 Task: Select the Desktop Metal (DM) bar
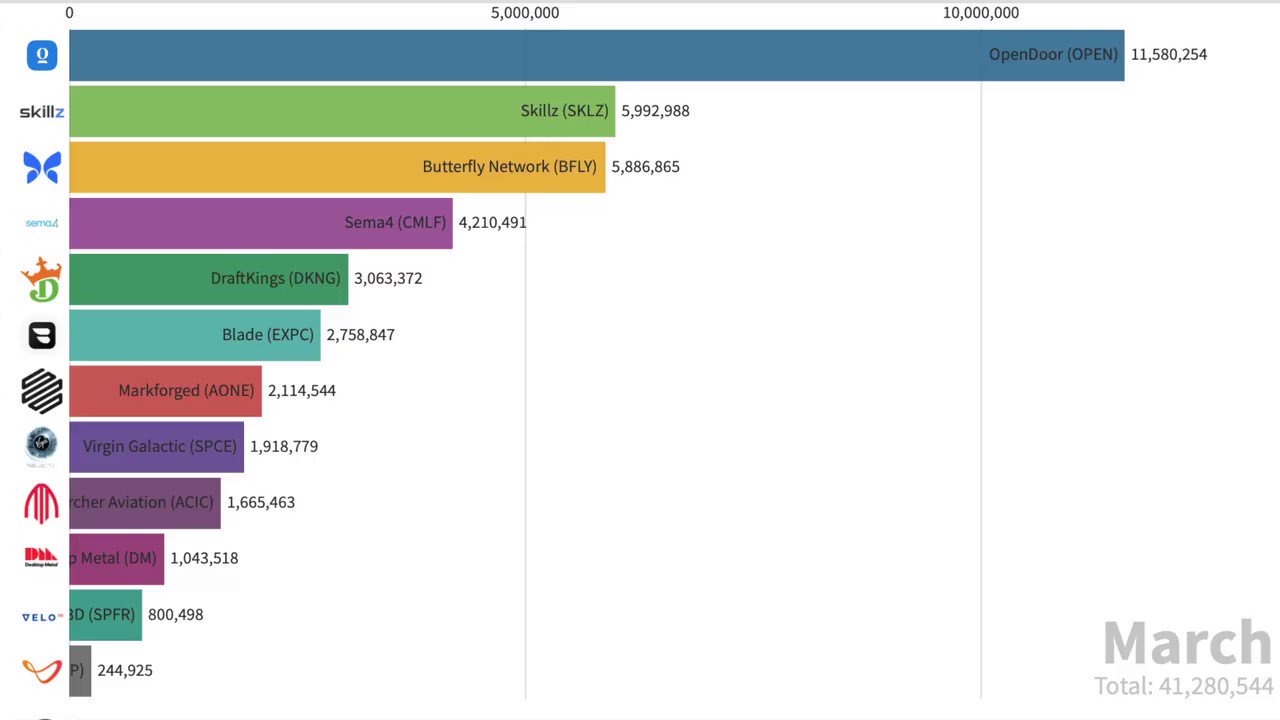[x=116, y=559]
